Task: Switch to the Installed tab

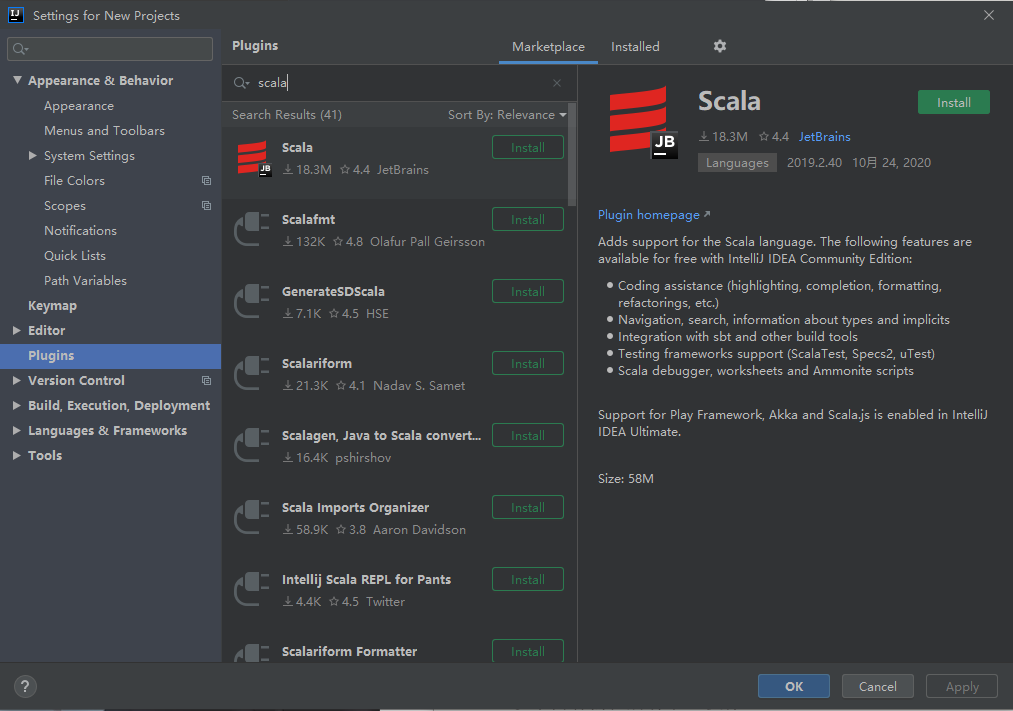Action: [x=635, y=46]
